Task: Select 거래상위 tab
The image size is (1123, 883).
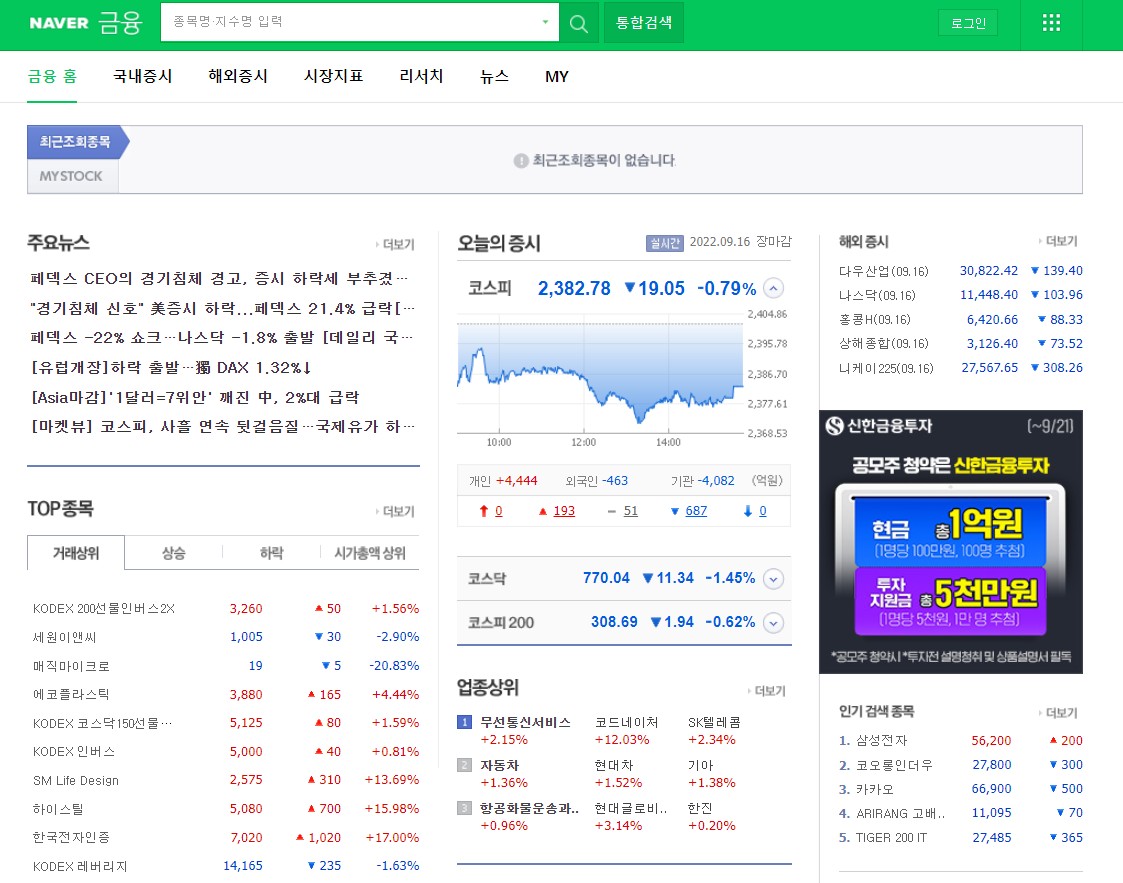Action: point(76,553)
